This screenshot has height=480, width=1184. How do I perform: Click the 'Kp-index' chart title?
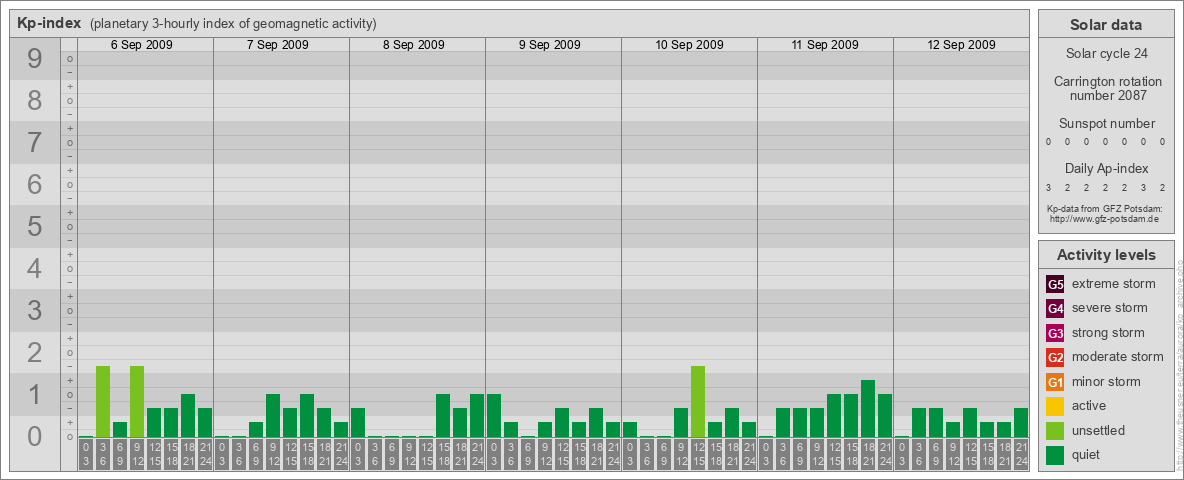point(50,23)
